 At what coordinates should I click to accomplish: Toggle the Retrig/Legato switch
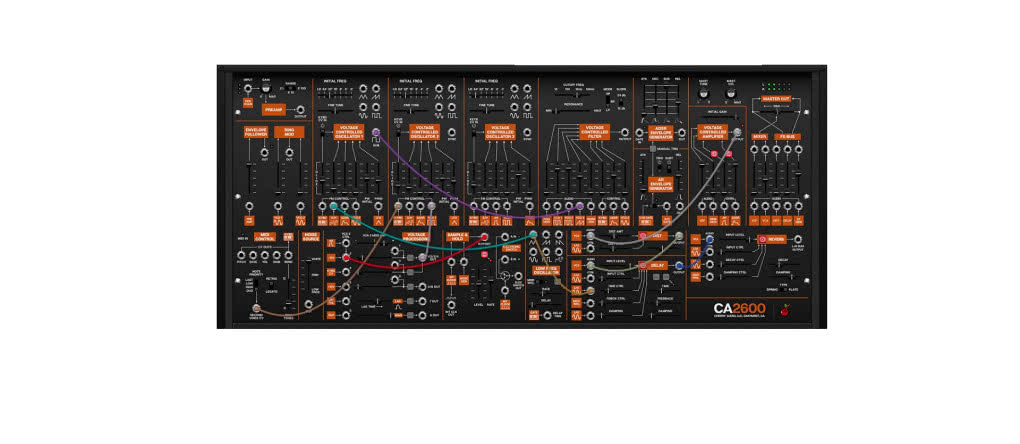click(x=271, y=285)
